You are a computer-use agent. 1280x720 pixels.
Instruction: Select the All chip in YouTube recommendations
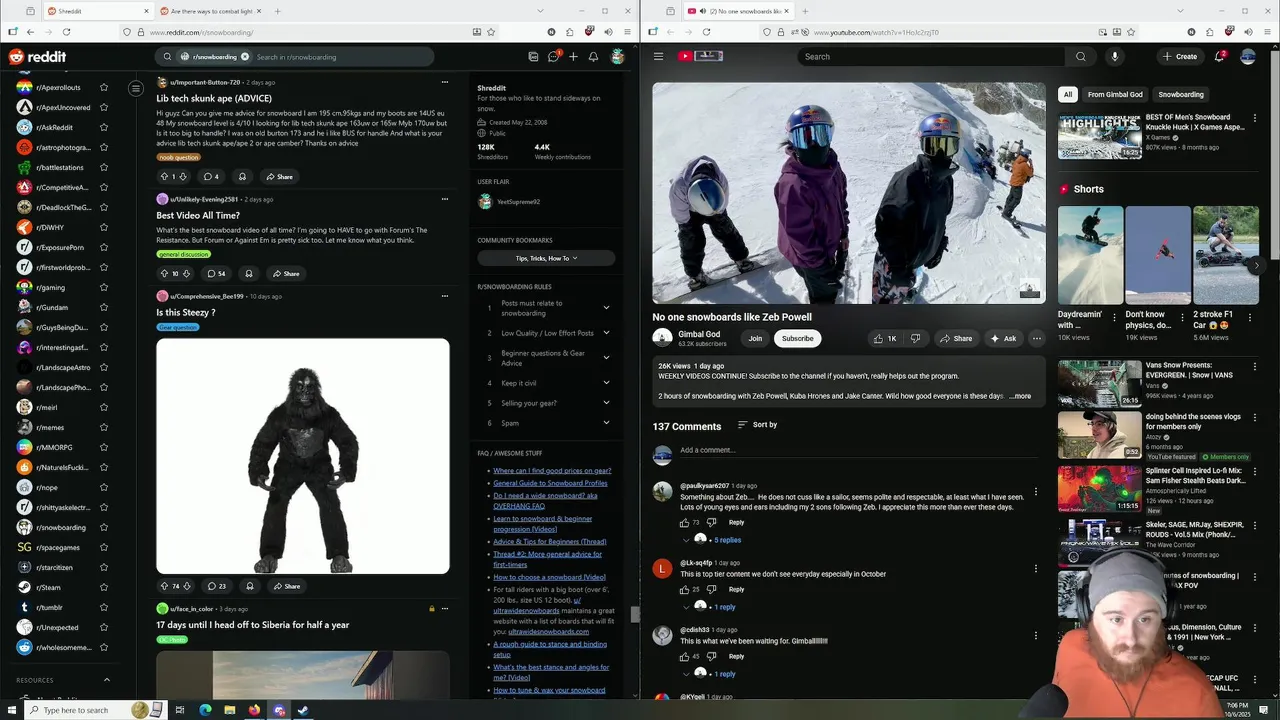point(1068,94)
